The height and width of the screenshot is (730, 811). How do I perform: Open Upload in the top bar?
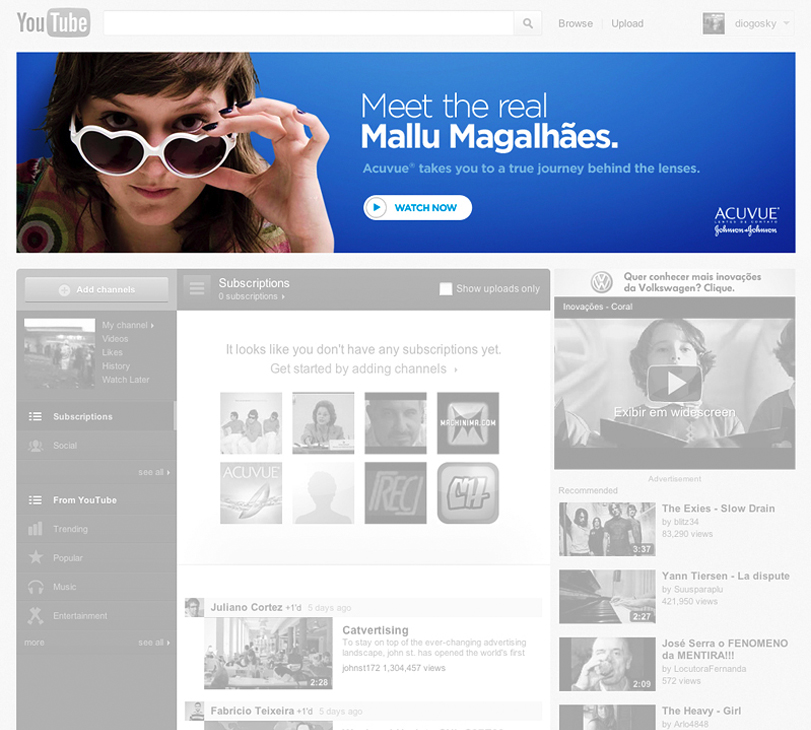tap(627, 23)
